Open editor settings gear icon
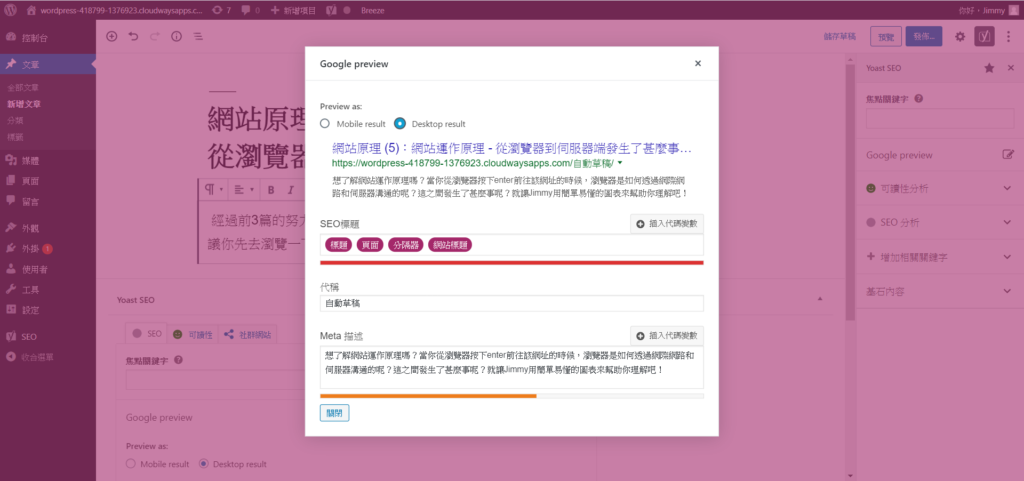 [x=959, y=37]
